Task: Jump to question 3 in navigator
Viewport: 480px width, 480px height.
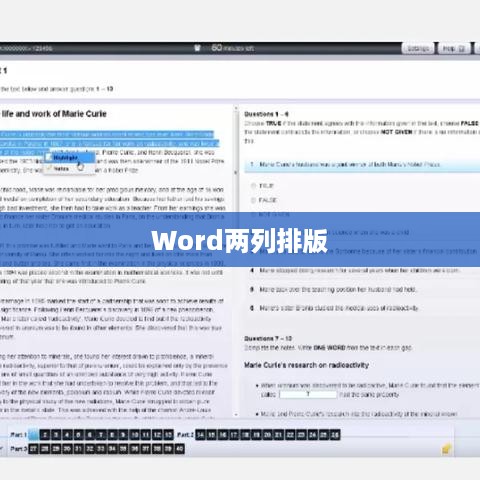Action: (56, 435)
